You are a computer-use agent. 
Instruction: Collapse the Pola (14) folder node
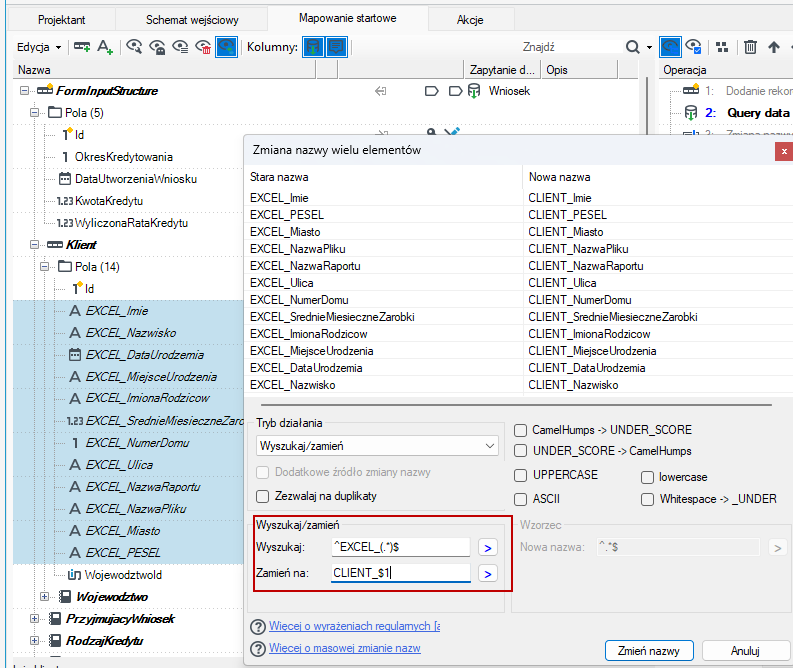click(45, 266)
